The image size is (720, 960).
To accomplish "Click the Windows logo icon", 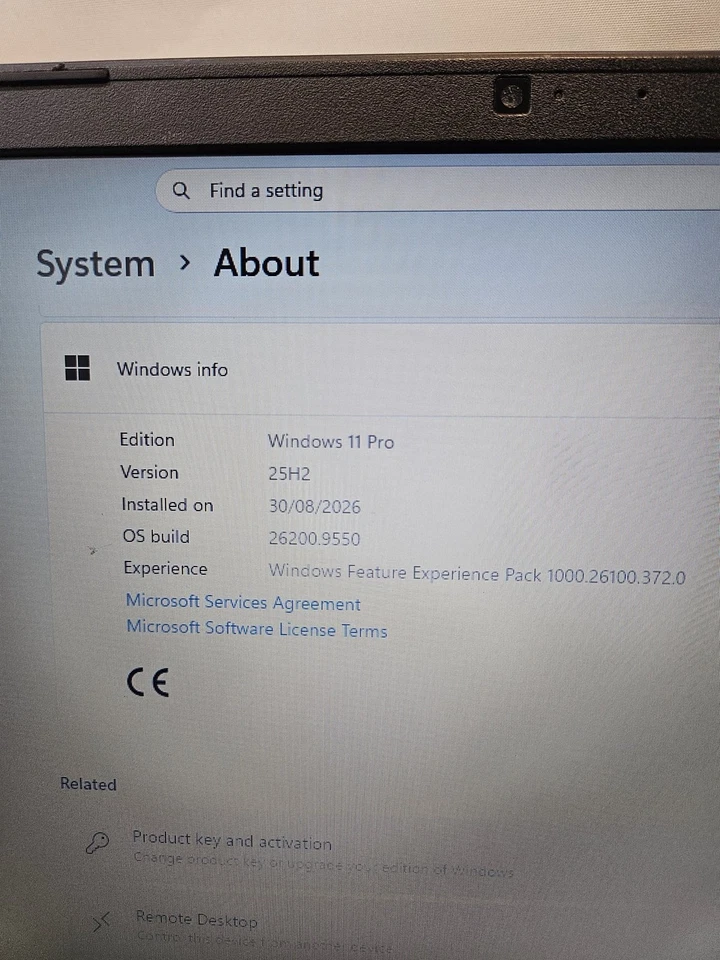I will (x=78, y=368).
